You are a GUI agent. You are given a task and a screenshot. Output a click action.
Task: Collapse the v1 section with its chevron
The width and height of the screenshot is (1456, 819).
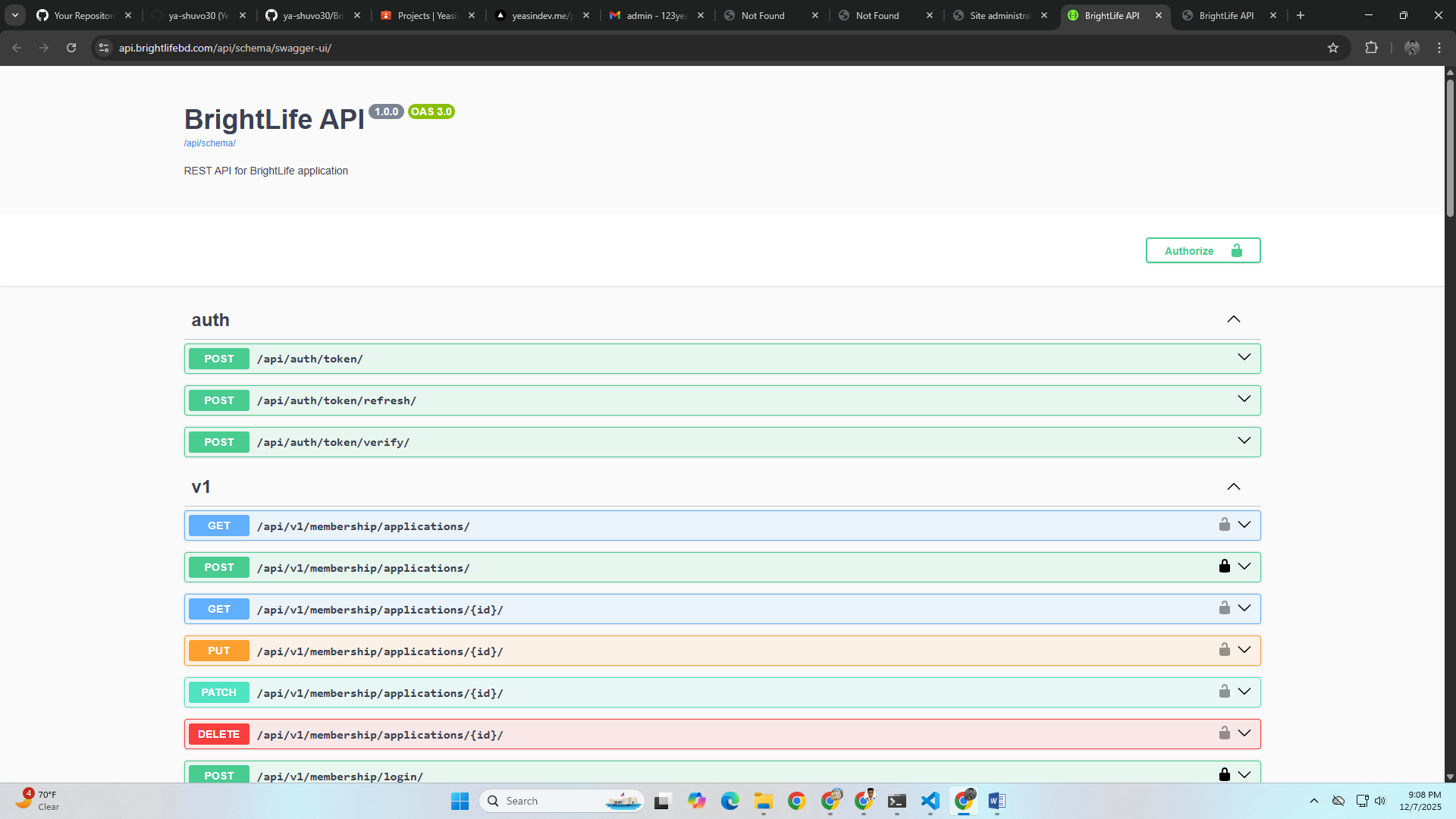[x=1234, y=486]
